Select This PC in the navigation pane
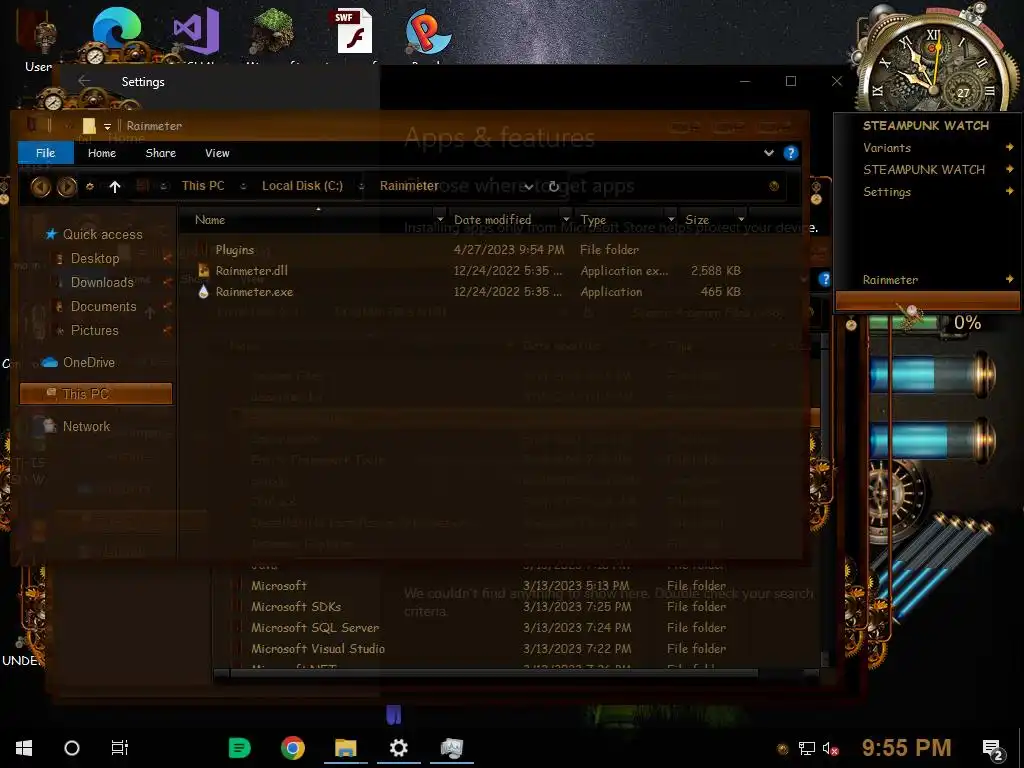The image size is (1024, 768). 96,394
